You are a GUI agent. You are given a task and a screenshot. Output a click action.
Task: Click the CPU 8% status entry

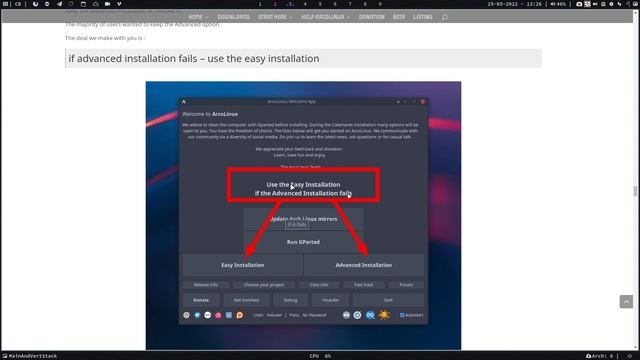point(320,356)
